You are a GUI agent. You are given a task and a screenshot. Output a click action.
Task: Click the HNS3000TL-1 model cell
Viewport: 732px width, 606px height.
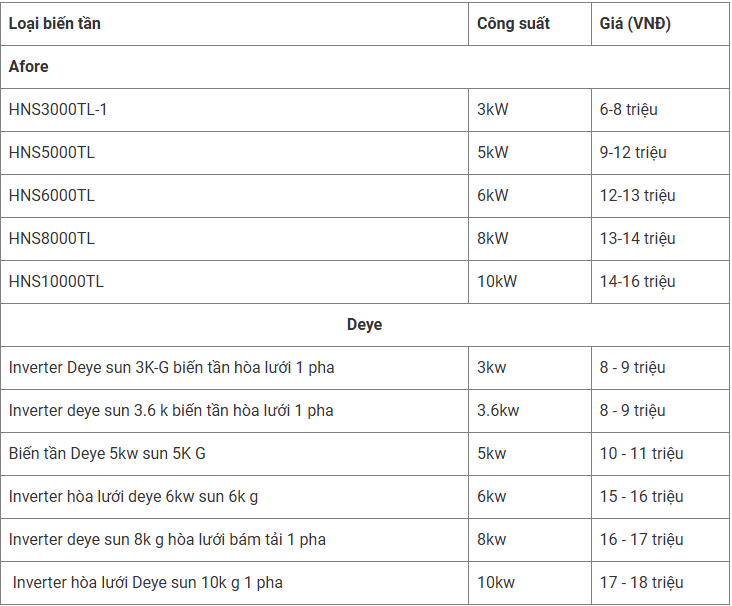point(58,110)
